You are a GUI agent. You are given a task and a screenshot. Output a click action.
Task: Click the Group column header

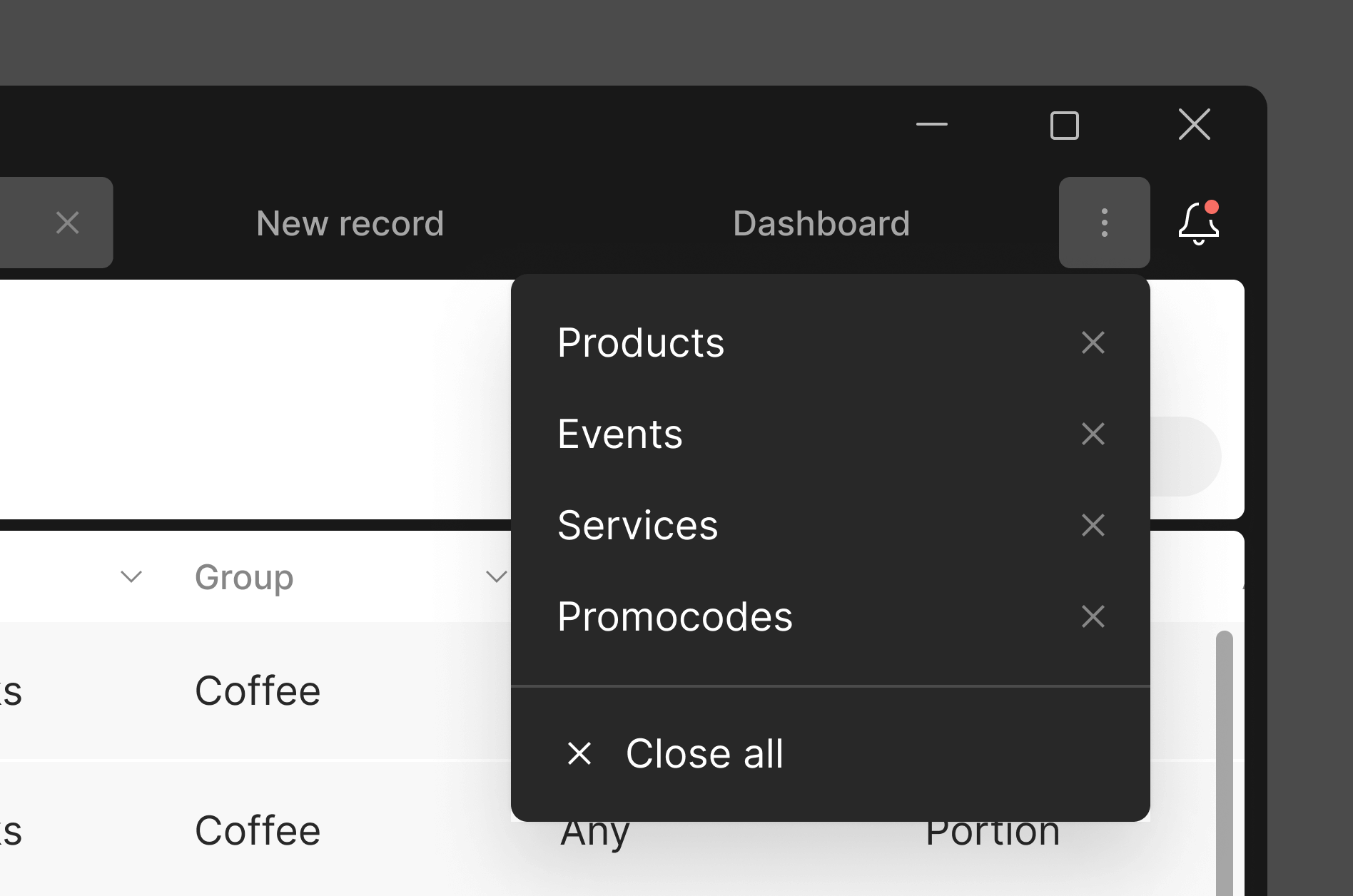click(x=244, y=576)
